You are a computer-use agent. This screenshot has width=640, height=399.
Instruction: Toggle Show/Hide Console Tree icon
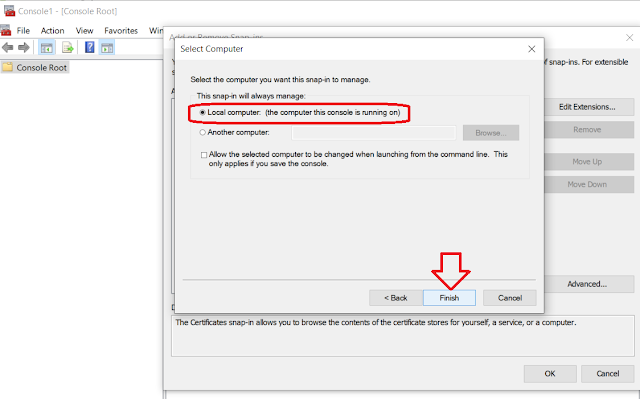pos(47,48)
